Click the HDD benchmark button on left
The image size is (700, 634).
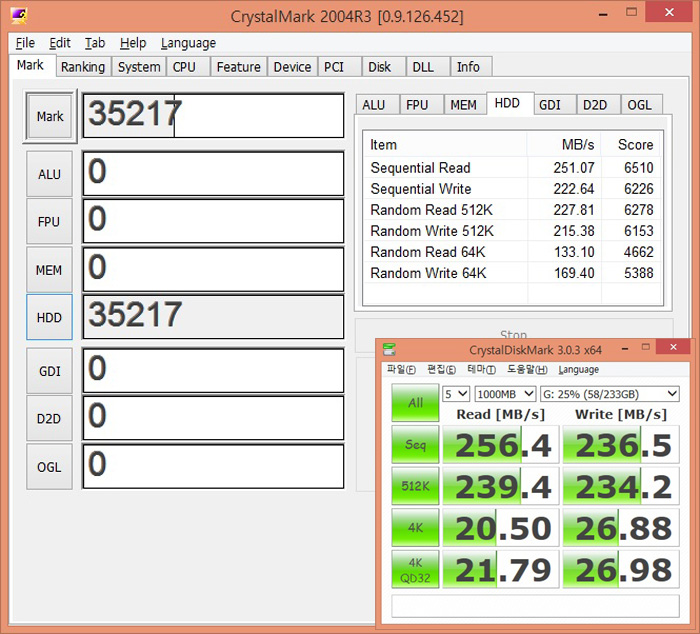[x=50, y=318]
